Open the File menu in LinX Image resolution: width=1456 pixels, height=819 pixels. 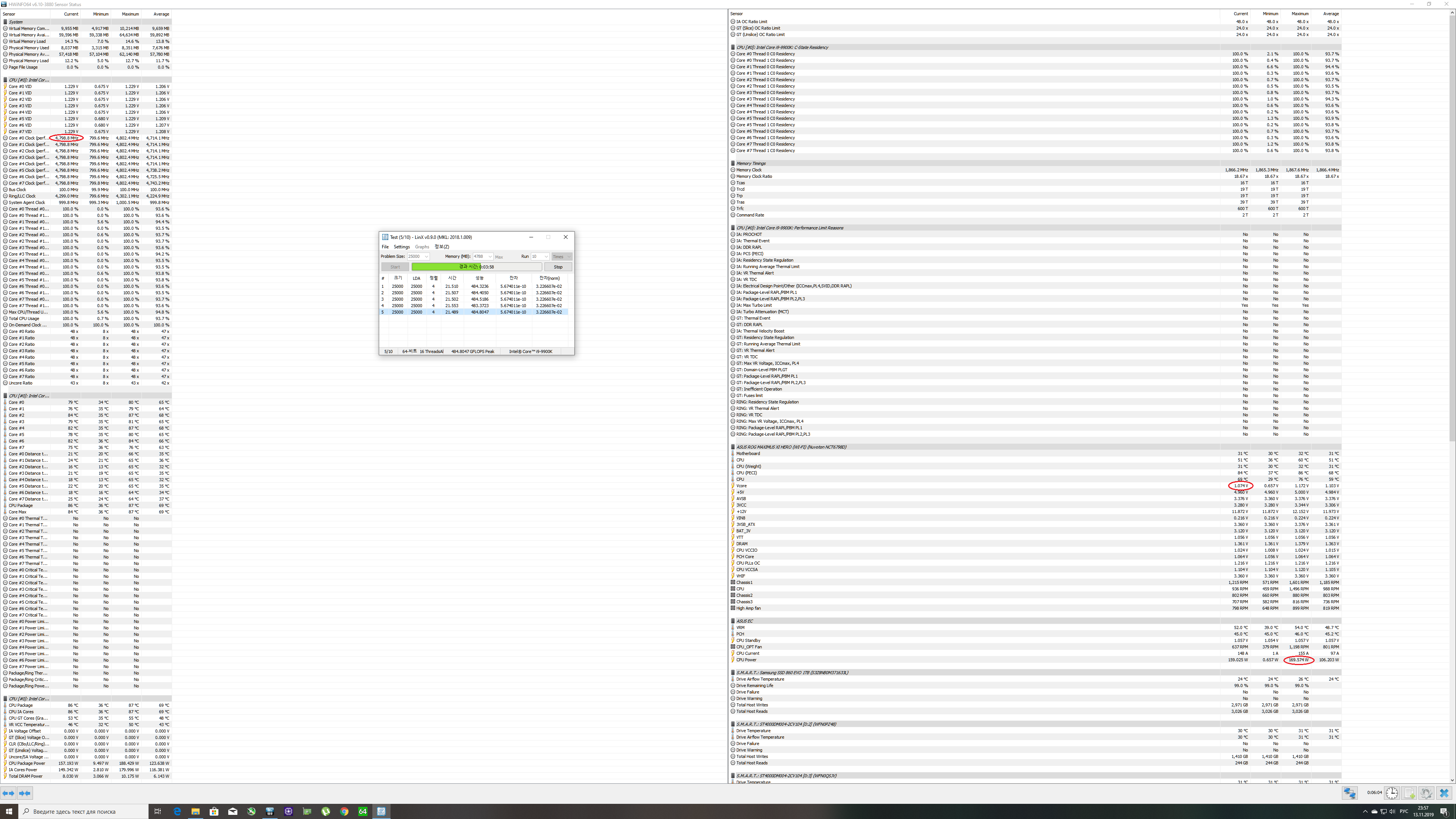pyautogui.click(x=385, y=246)
